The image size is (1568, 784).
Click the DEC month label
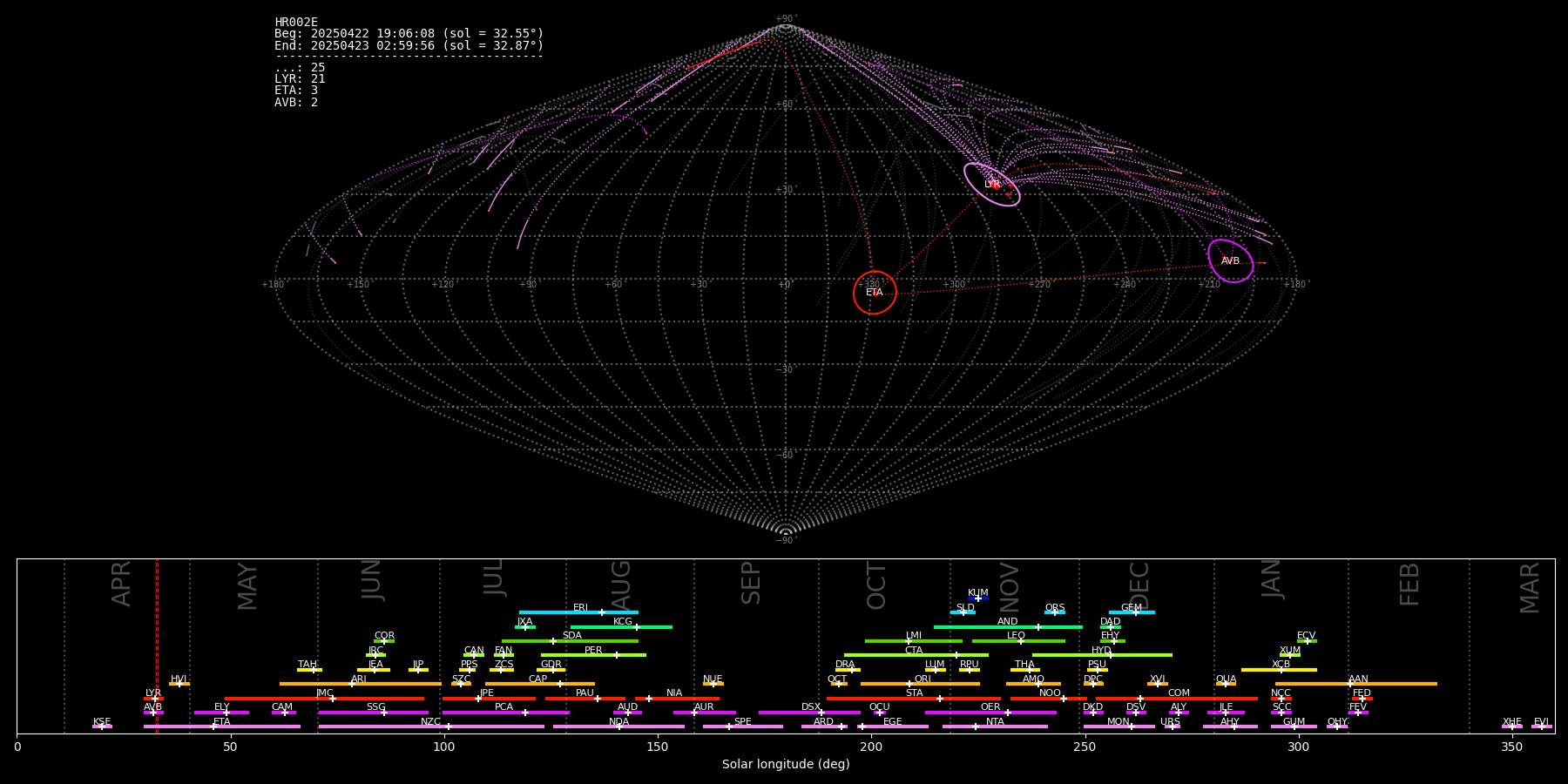click(x=1139, y=585)
